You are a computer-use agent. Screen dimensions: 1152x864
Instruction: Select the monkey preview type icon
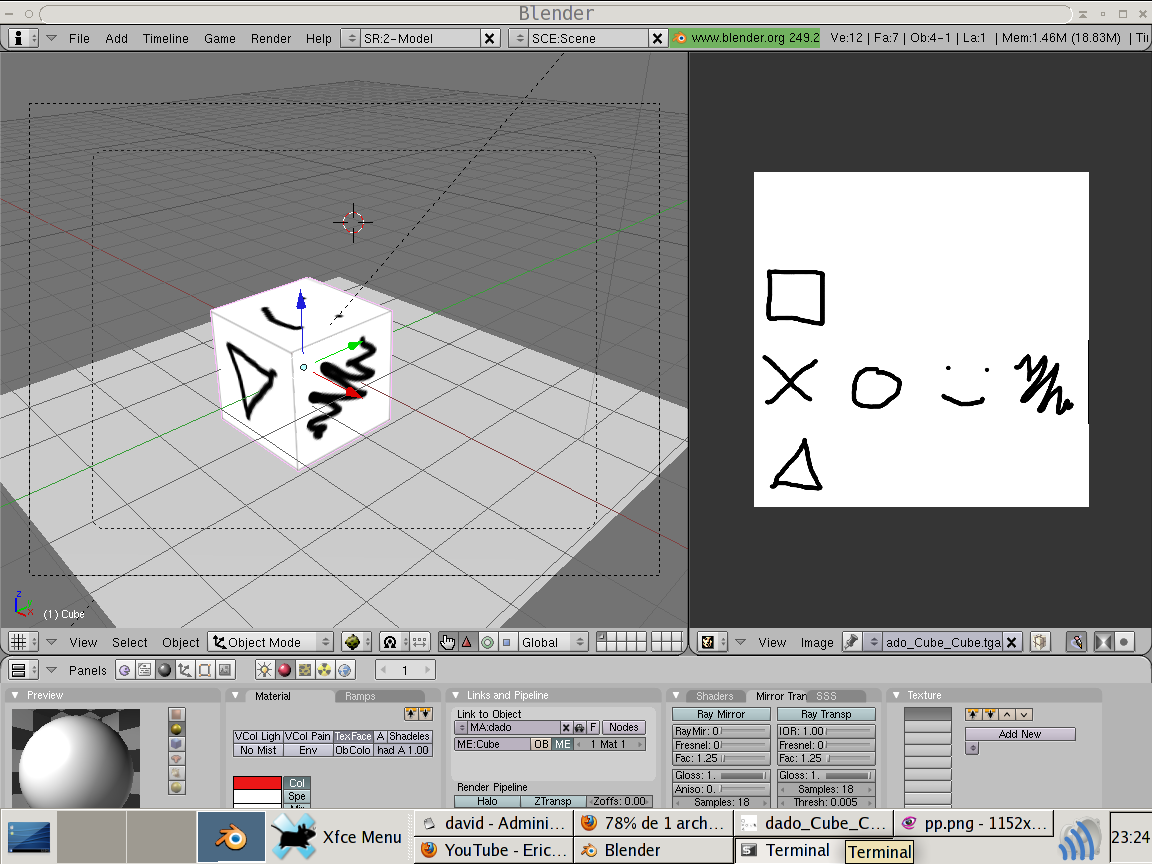click(176, 758)
